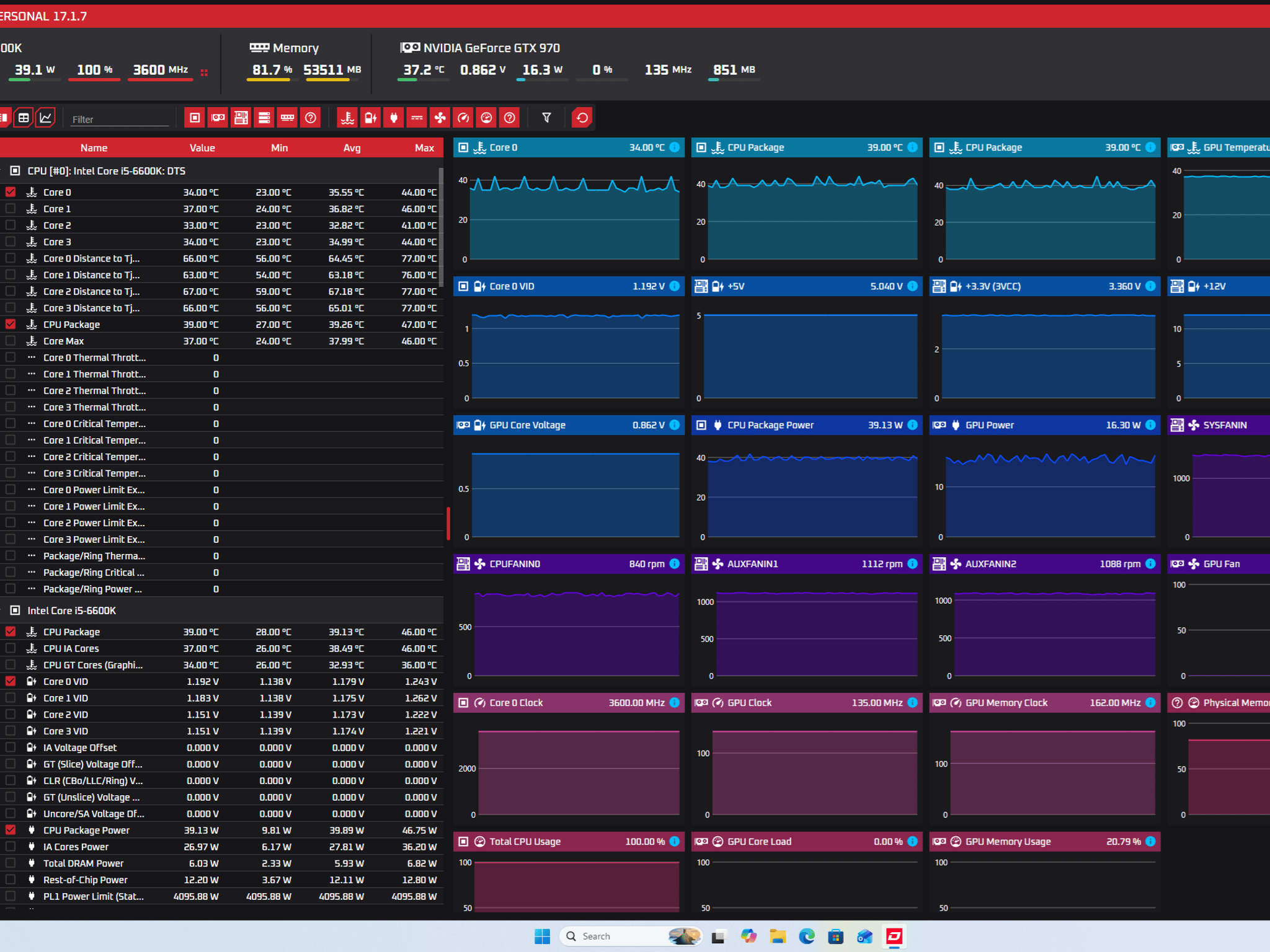Switch to the table view icon
1270x952 pixels.
pyautogui.click(x=24, y=118)
